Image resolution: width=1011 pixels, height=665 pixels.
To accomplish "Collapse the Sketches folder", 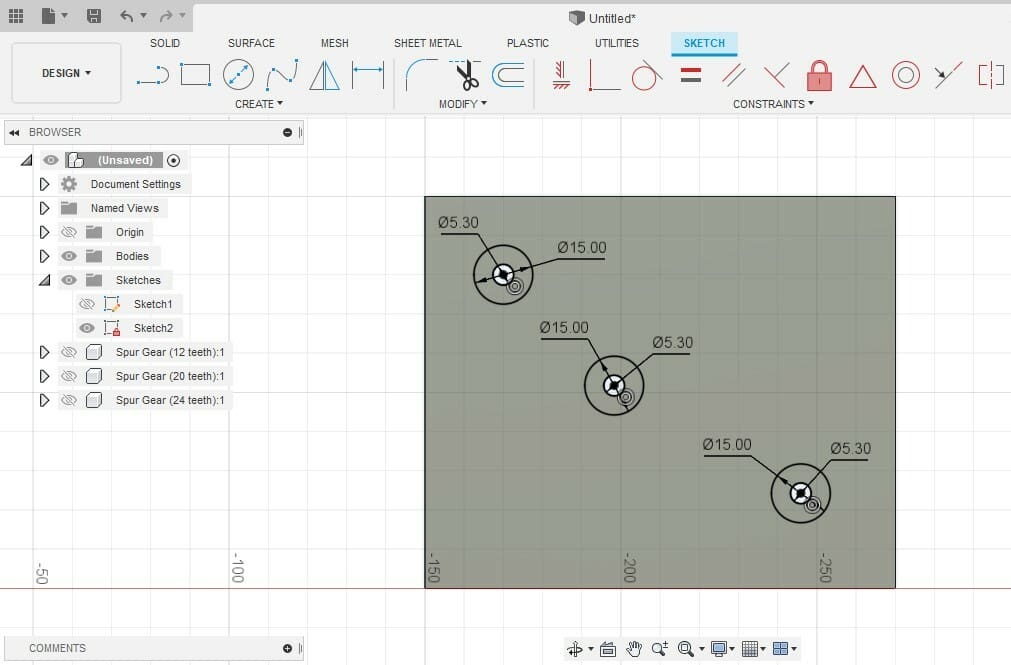I will click(44, 280).
